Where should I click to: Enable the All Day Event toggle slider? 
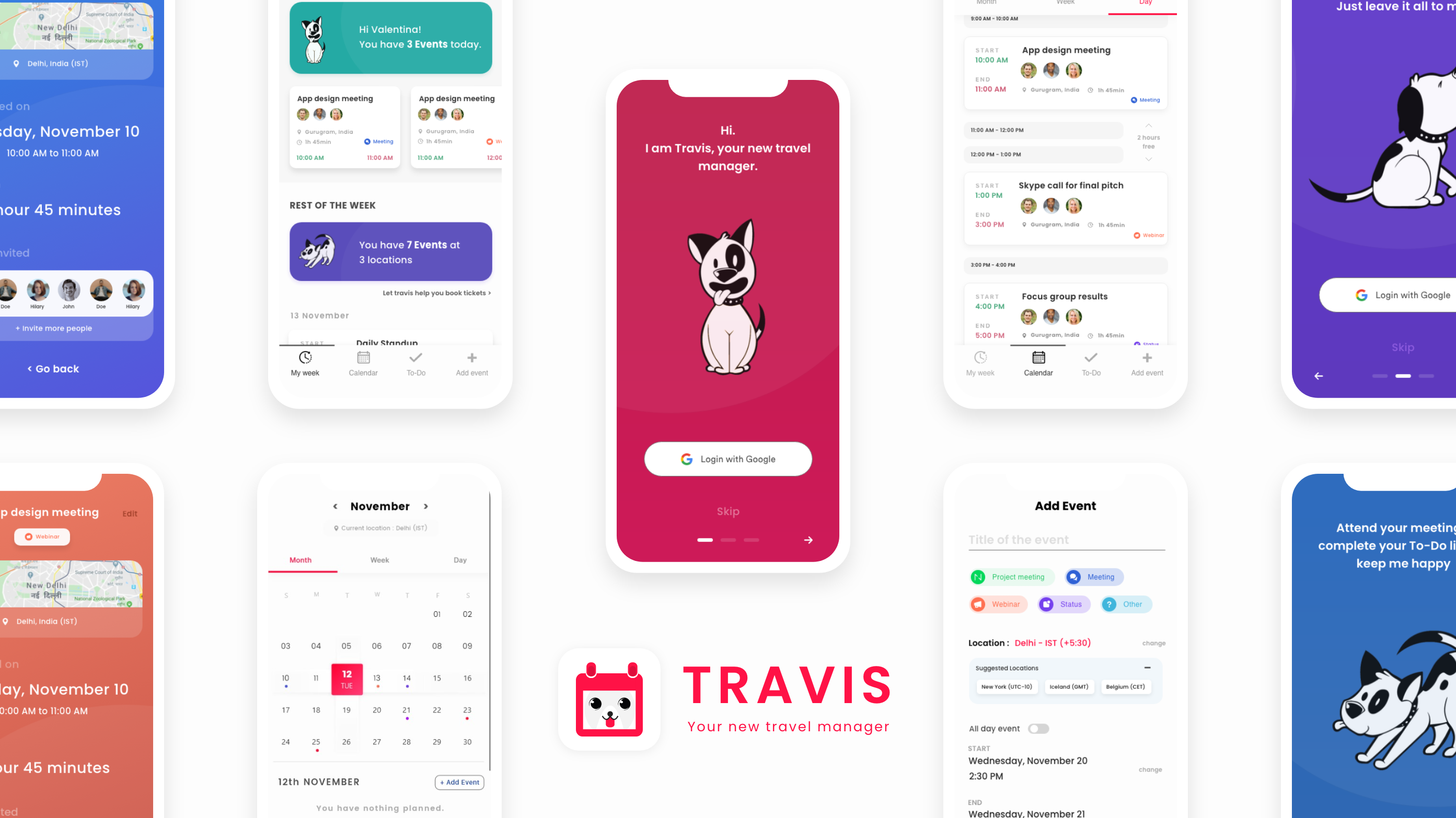1038,727
